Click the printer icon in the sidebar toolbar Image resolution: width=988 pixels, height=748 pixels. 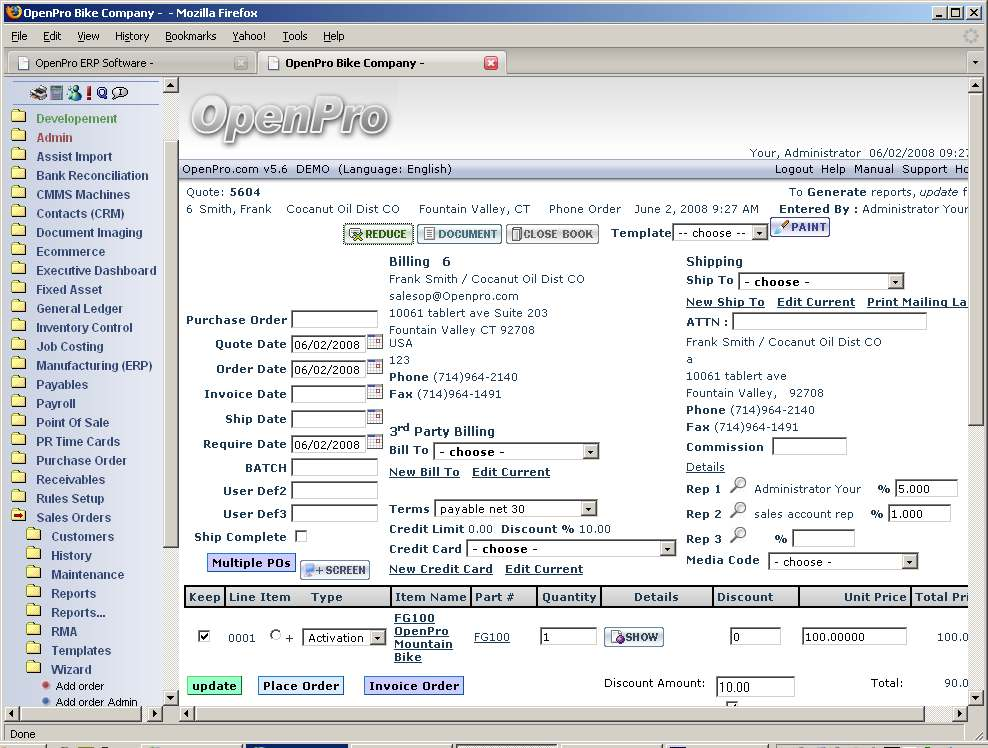[x=39, y=93]
